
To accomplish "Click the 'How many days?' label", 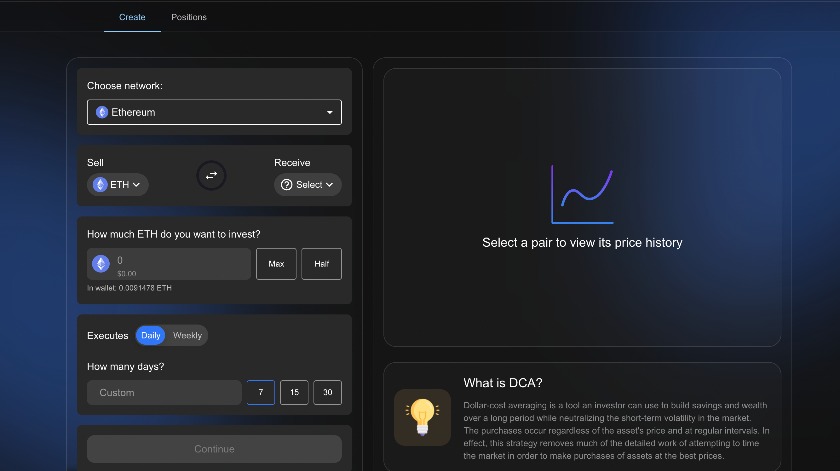I will pos(125,367).
